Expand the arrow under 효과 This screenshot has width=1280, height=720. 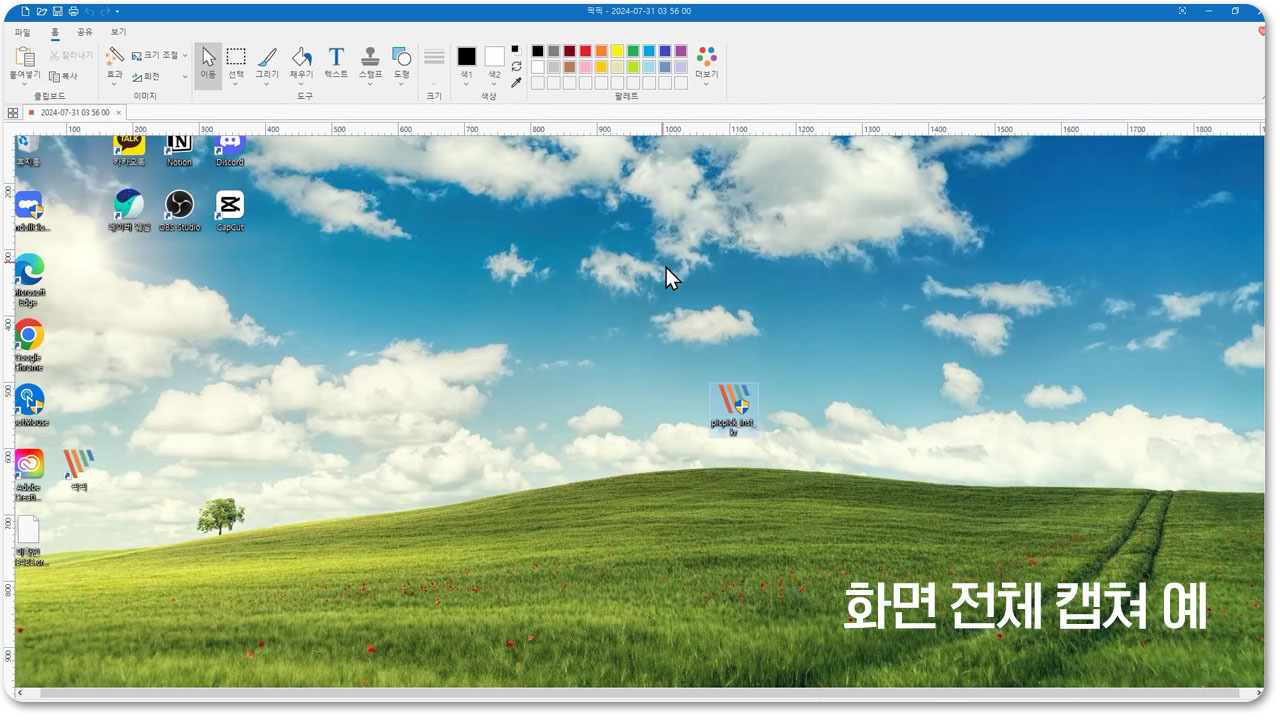(115, 84)
